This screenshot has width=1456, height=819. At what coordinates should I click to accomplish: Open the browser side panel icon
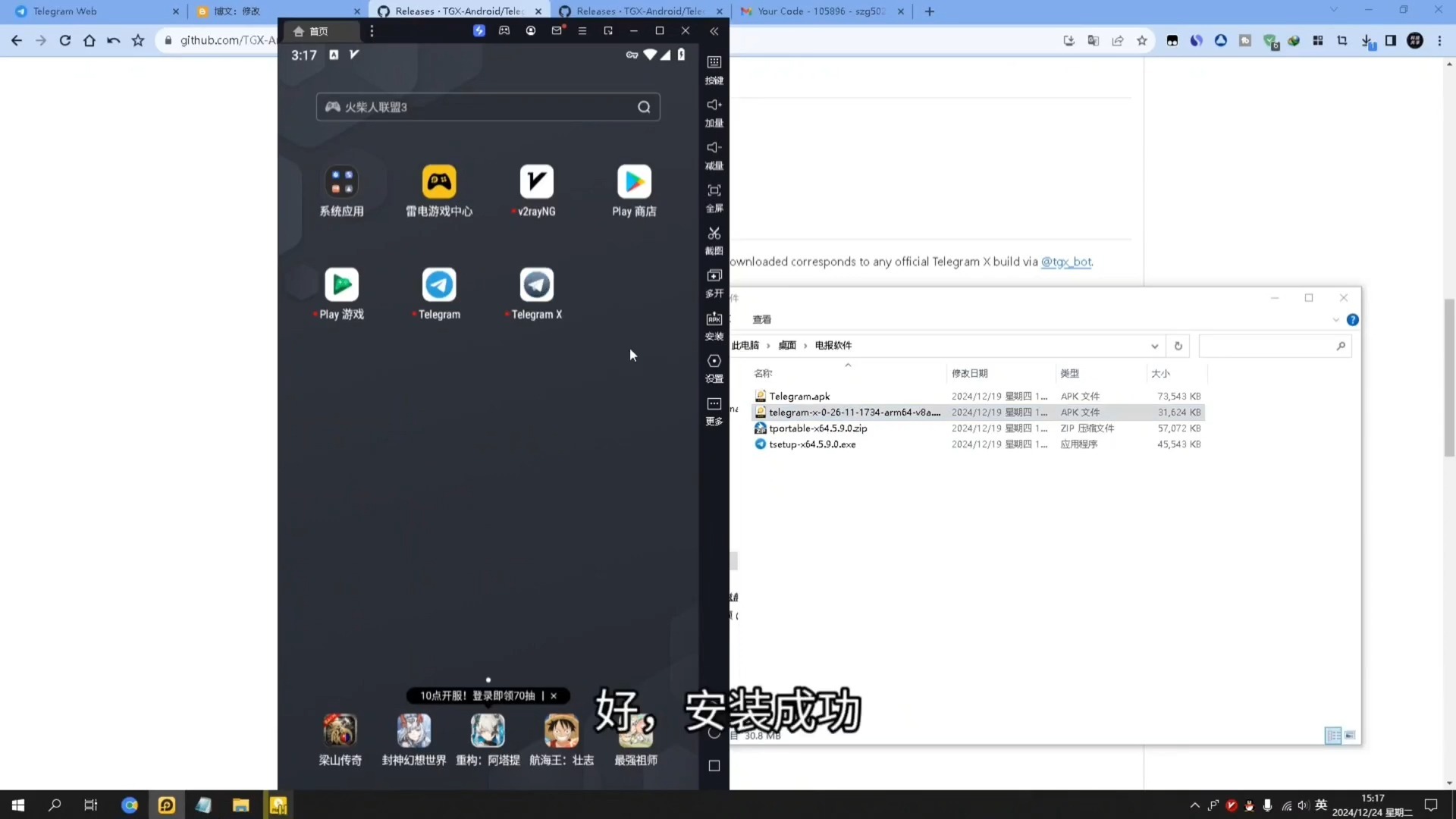pyautogui.click(x=1391, y=41)
